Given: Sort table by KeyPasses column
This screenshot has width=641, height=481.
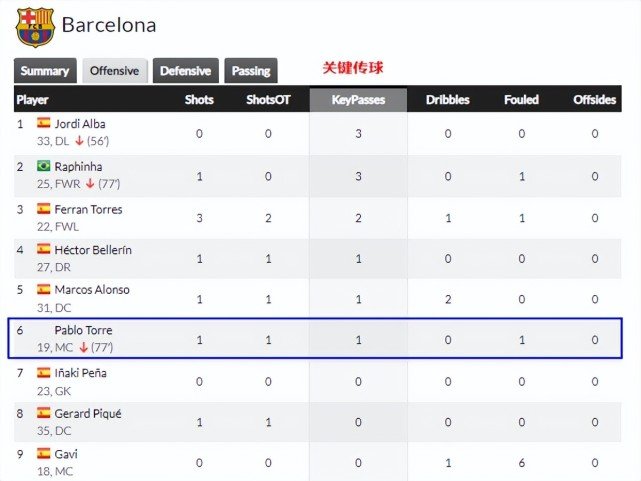Looking at the screenshot, I should point(358,100).
